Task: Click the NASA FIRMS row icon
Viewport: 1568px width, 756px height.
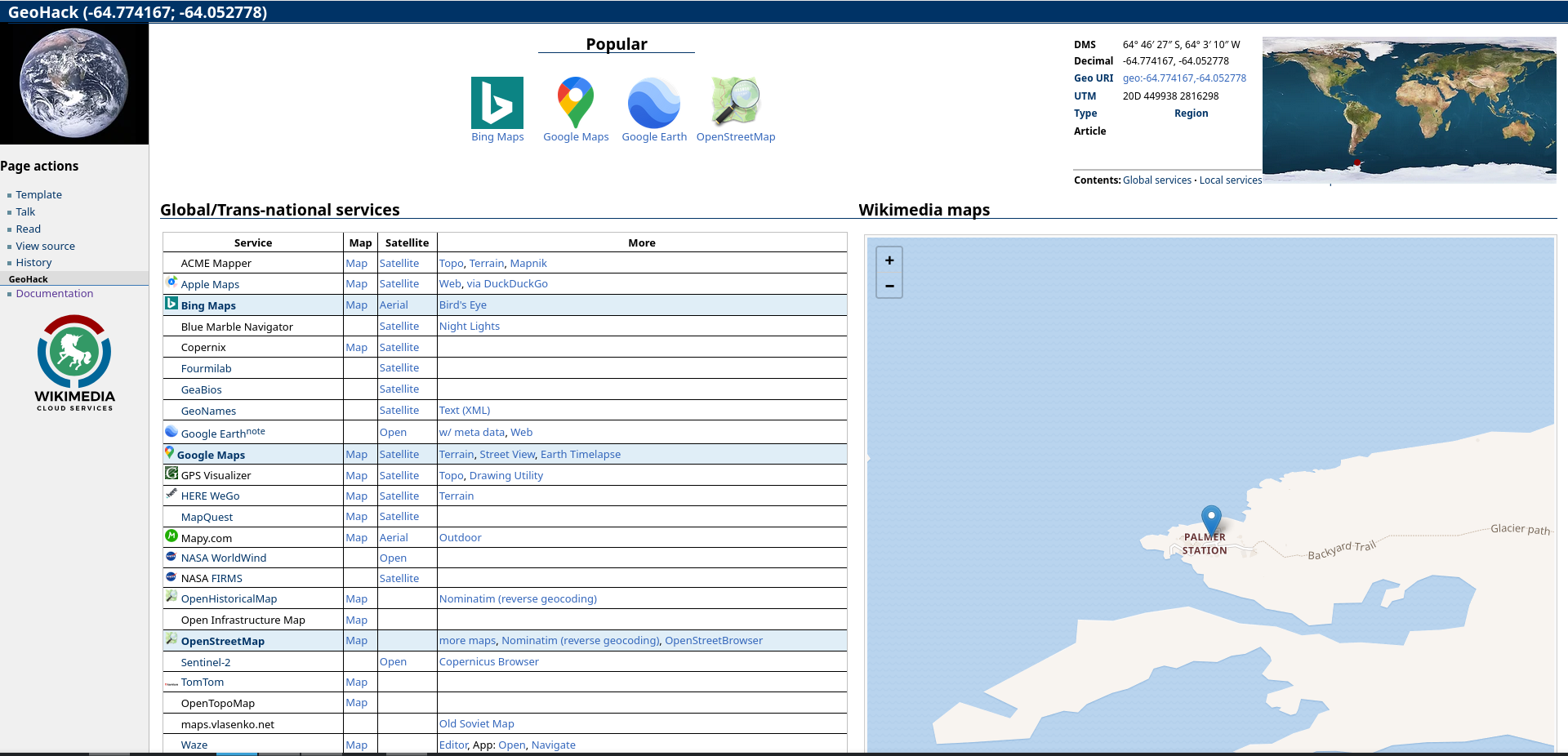Action: coord(171,576)
